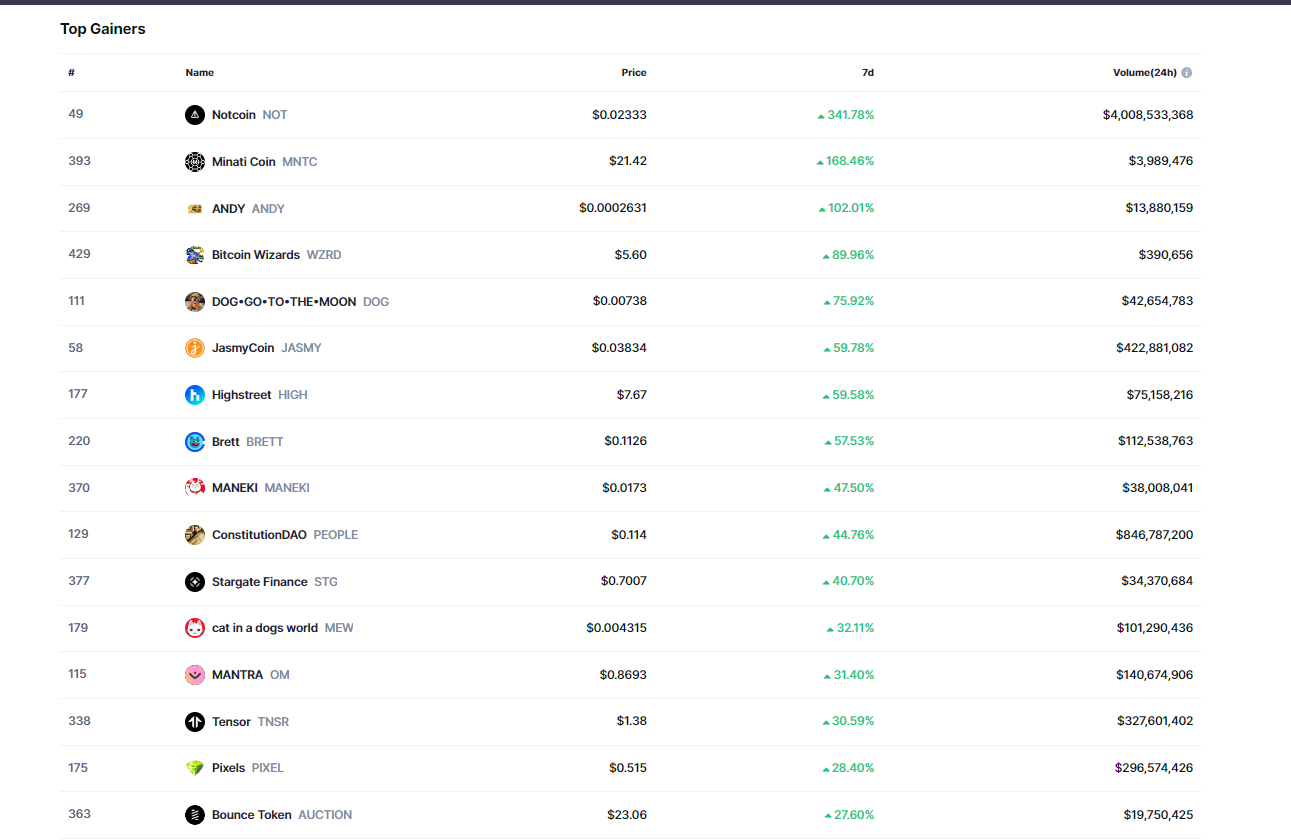Open the Bounce Token AUCTION link
Screen dimensions: 1291x840
click(251, 815)
